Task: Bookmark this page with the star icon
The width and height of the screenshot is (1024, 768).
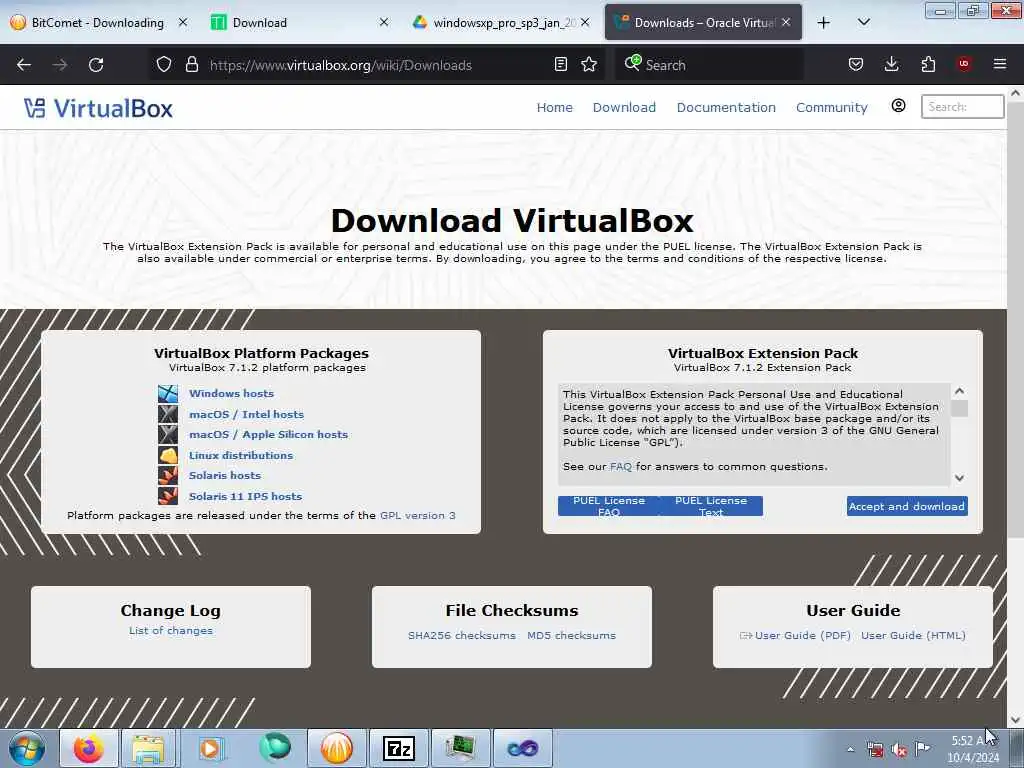Action: pos(589,65)
